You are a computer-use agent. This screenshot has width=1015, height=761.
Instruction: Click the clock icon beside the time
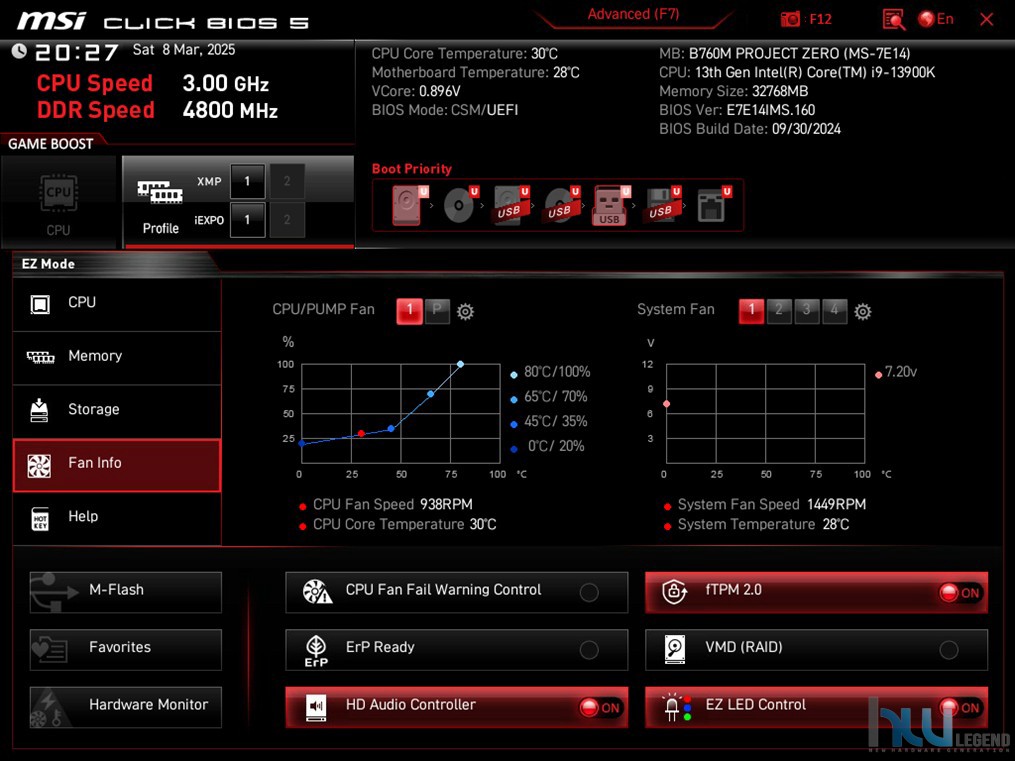pos(19,50)
